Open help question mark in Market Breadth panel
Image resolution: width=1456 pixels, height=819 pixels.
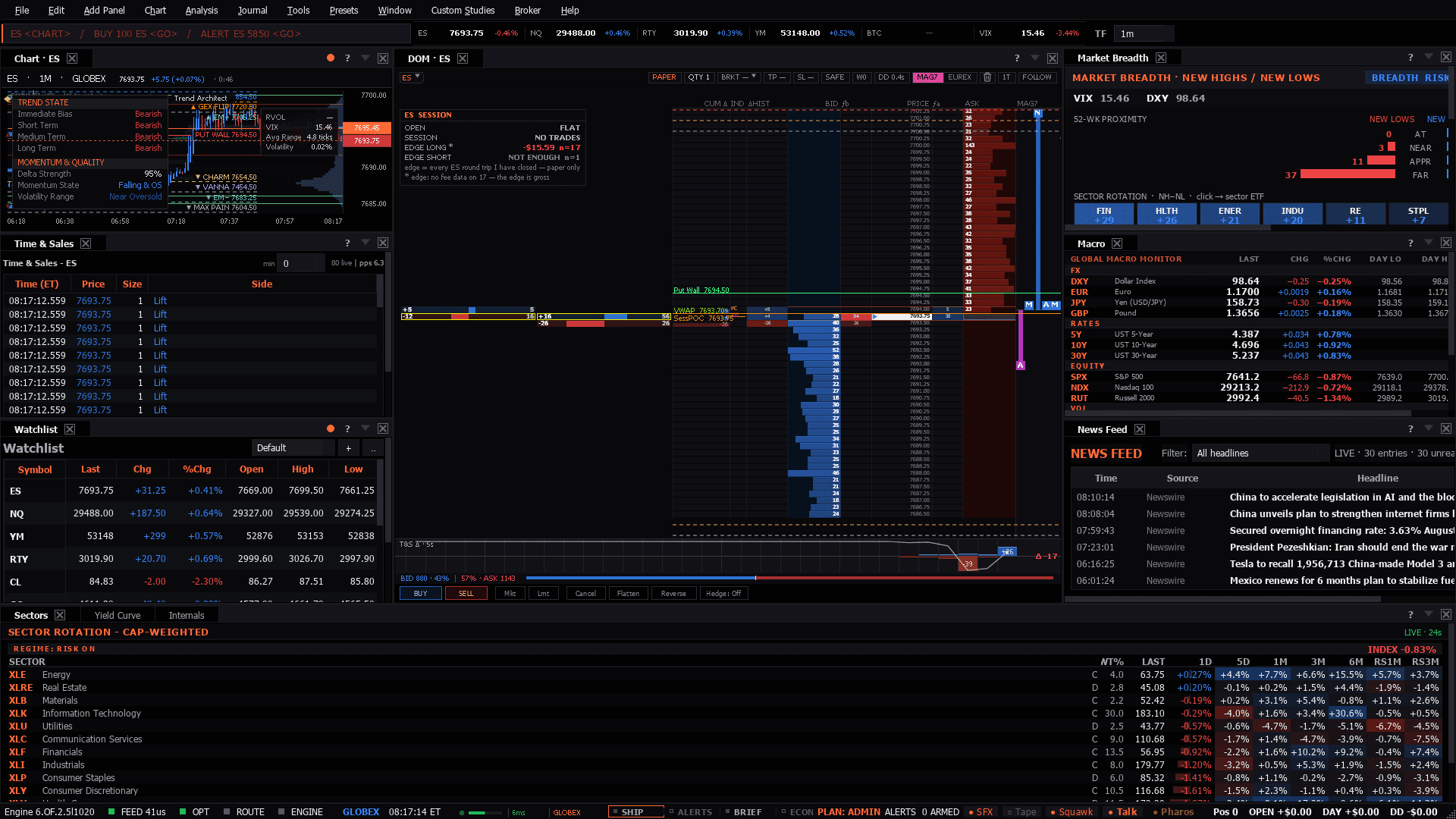pyautogui.click(x=1410, y=58)
